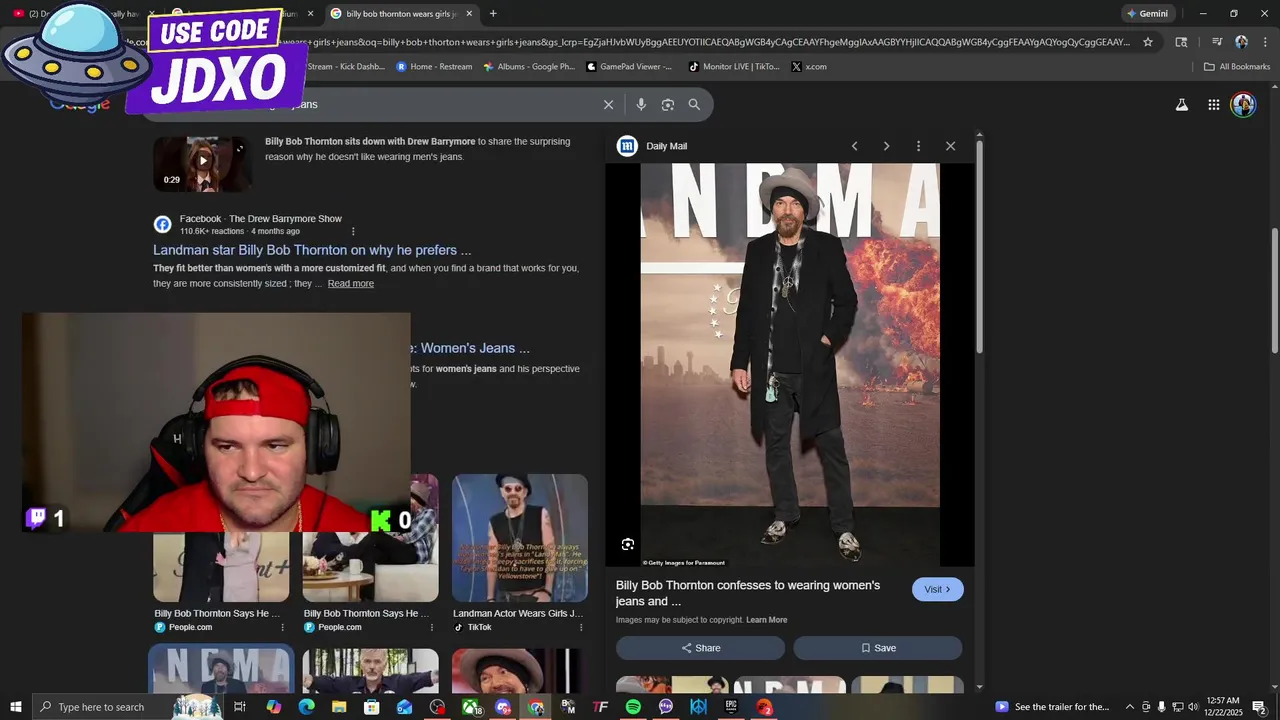Bookmark this page with the star icon

point(1148,42)
